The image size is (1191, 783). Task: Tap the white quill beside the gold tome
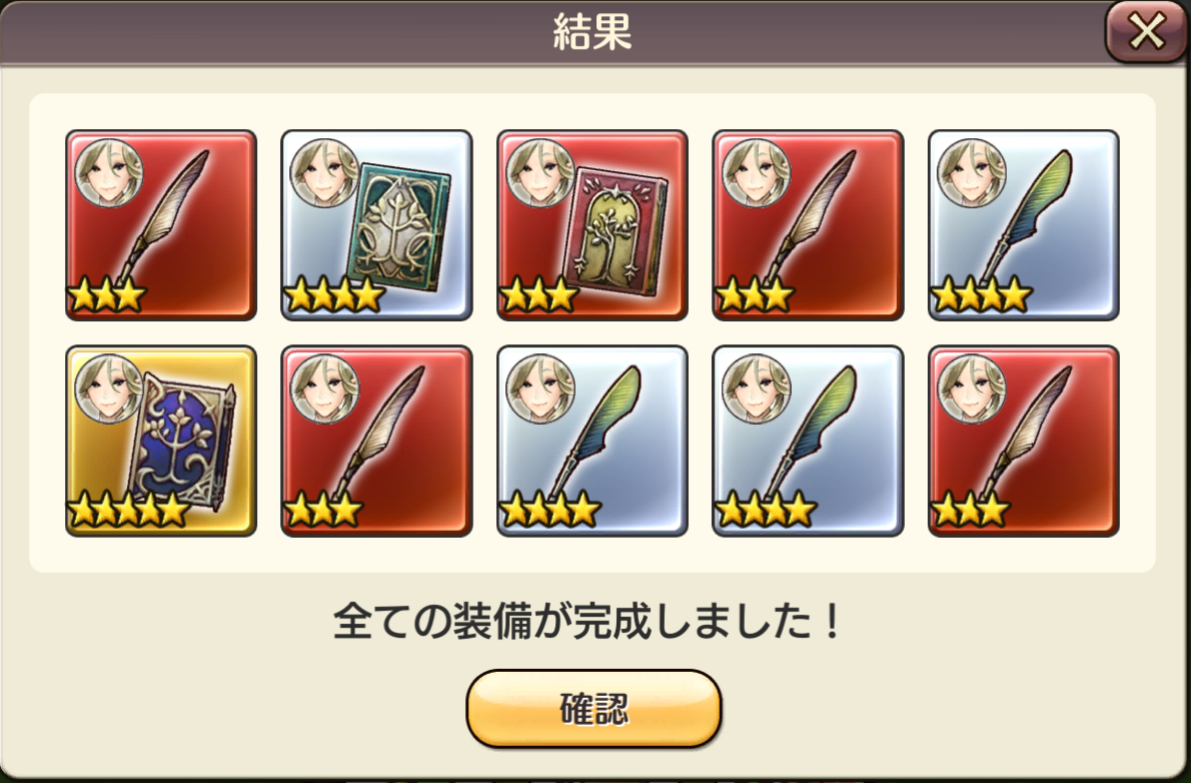pyautogui.click(x=377, y=441)
